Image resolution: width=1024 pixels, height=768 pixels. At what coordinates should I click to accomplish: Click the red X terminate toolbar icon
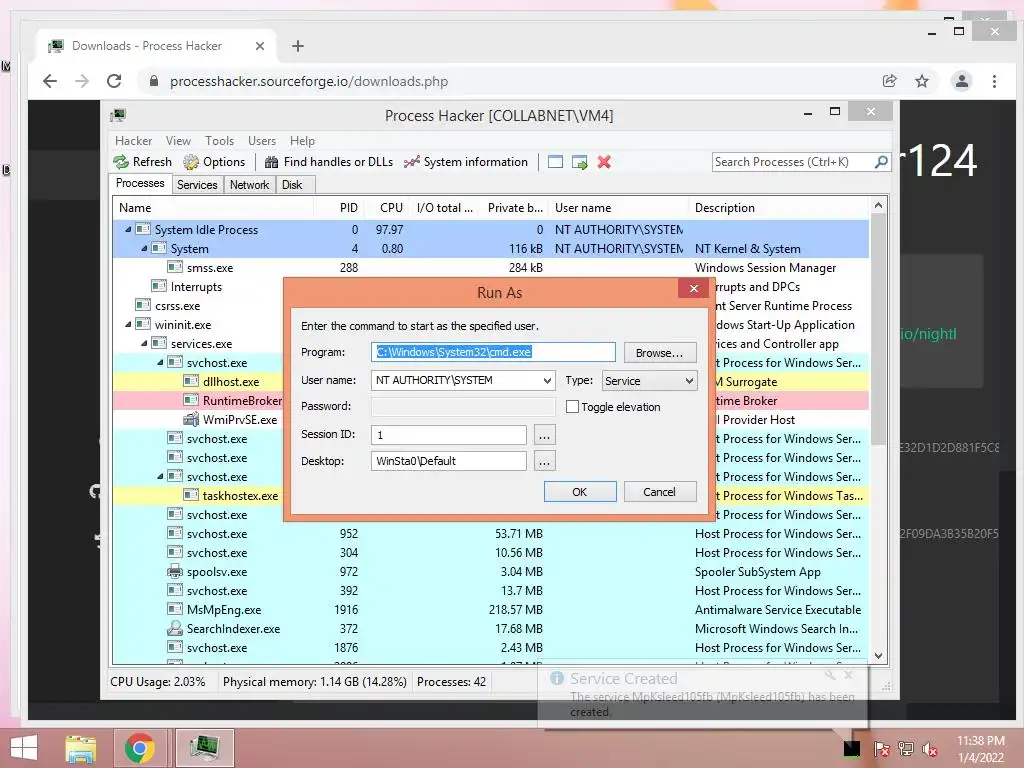click(x=604, y=162)
